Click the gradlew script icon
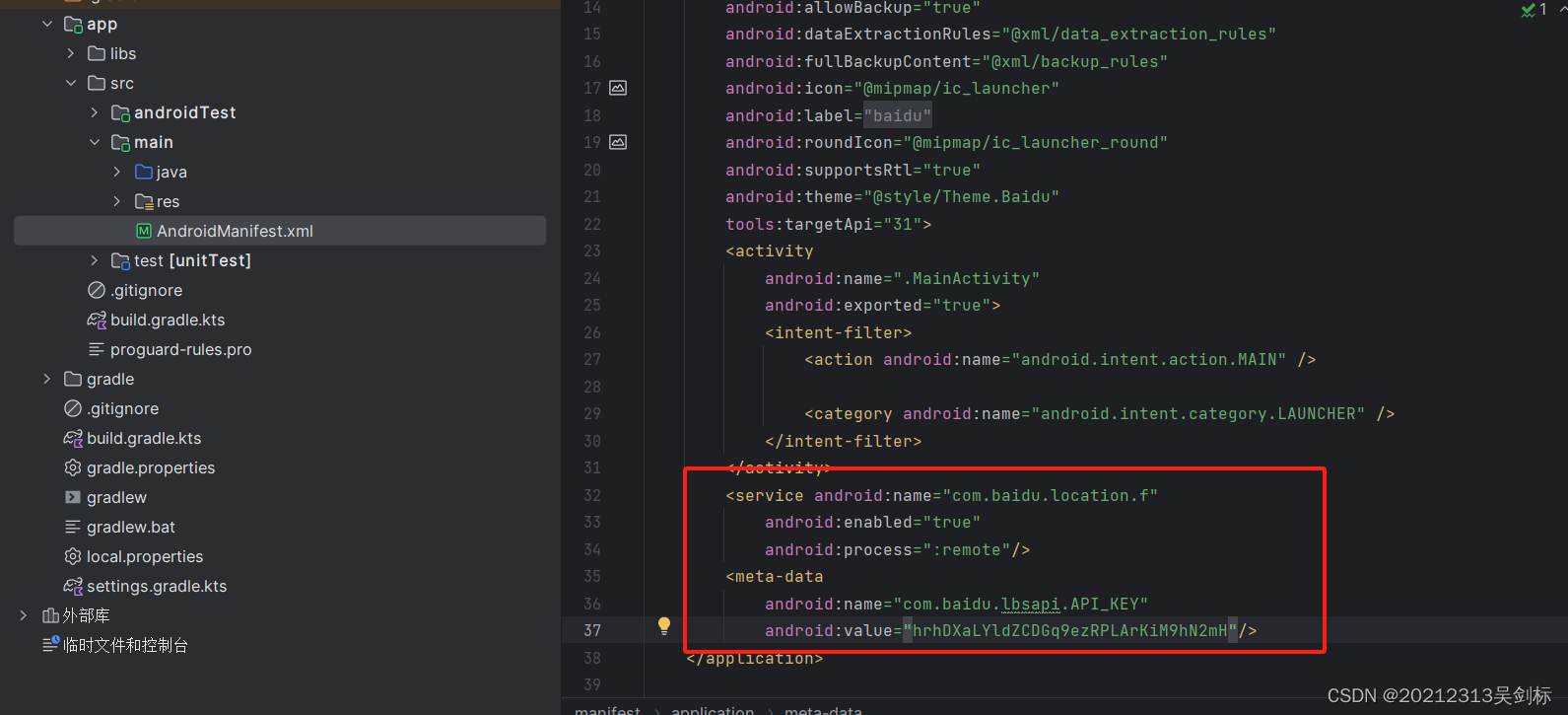This screenshot has height=715, width=1568. click(x=73, y=497)
